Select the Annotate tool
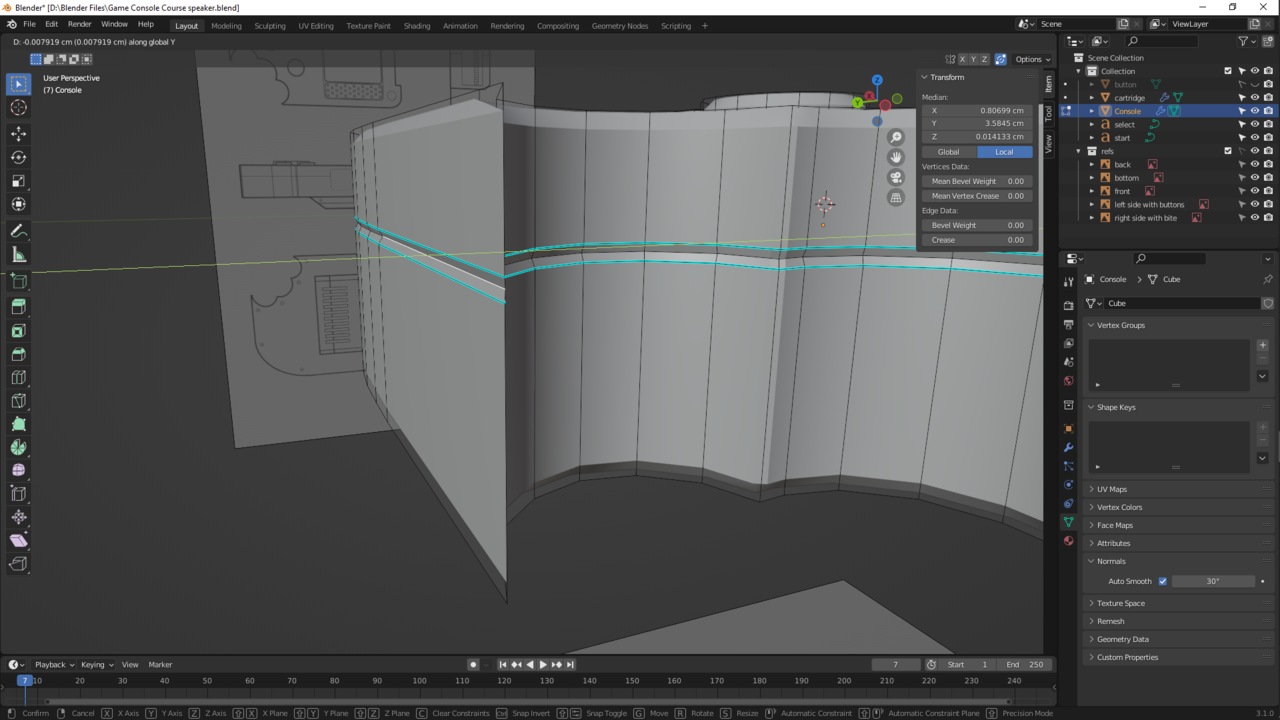The width and height of the screenshot is (1280, 720). pyautogui.click(x=18, y=231)
